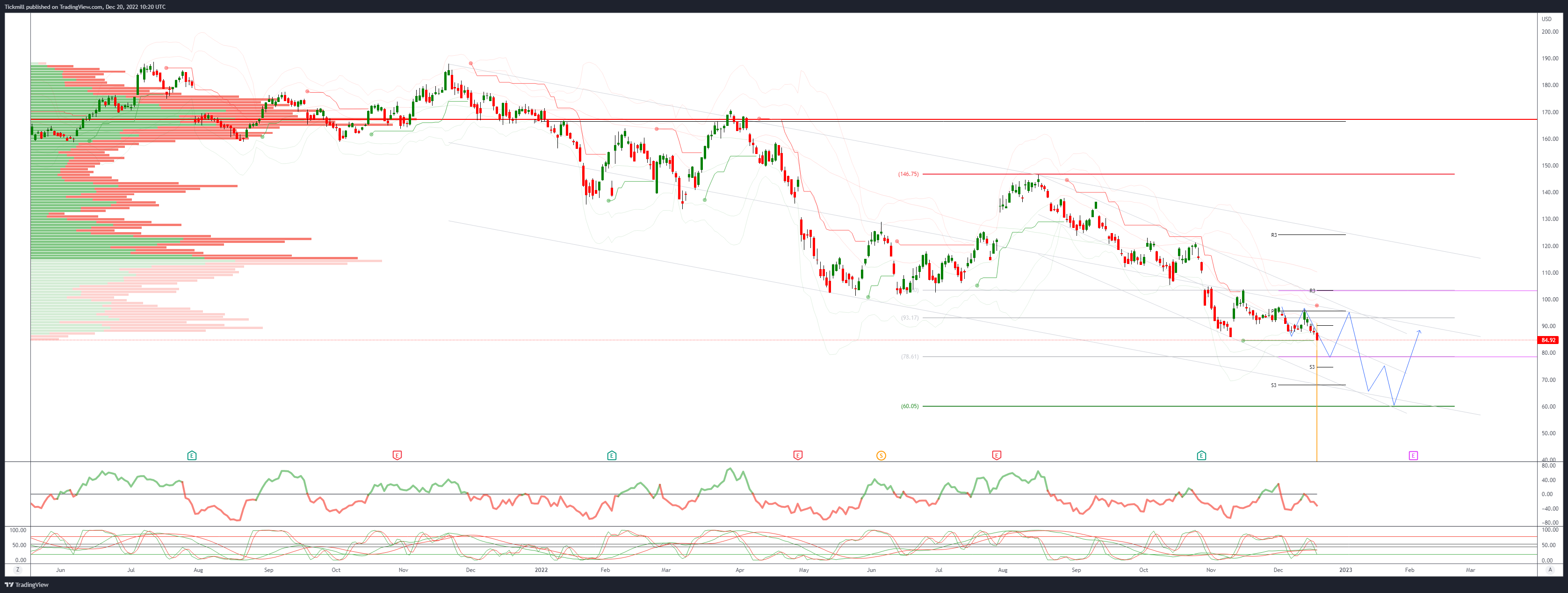The image size is (1568, 593).
Task: Click the lowest S3 pivot label near 68
Action: pyautogui.click(x=1273, y=385)
